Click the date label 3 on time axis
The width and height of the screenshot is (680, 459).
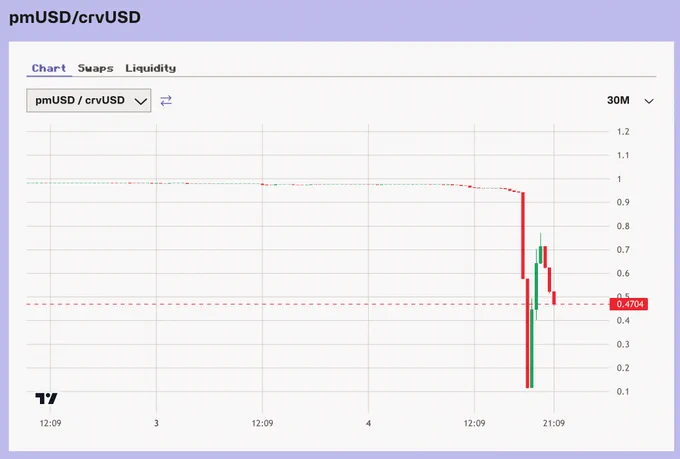pyautogui.click(x=156, y=423)
